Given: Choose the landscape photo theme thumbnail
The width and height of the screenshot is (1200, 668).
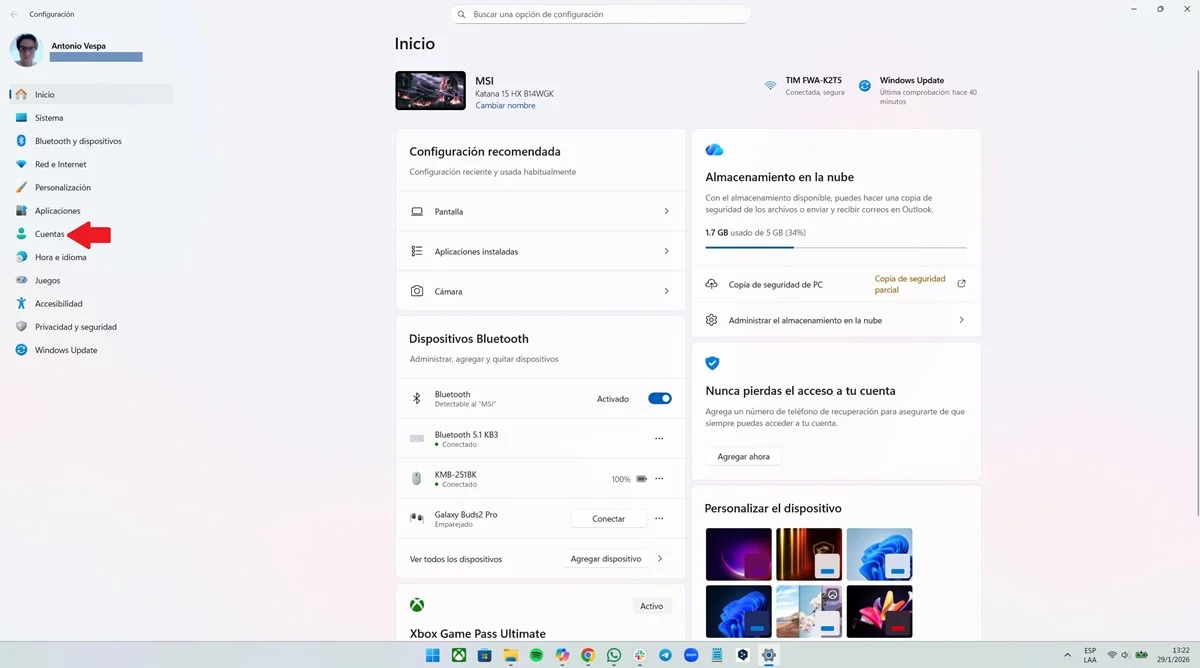Looking at the screenshot, I should 809,611.
